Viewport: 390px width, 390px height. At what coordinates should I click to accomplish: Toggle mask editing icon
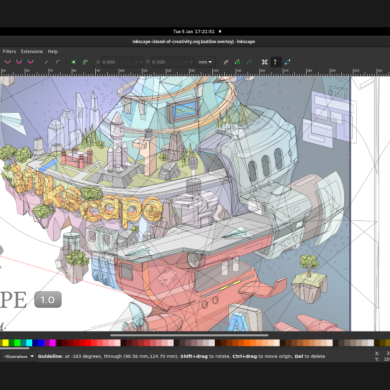click(249, 62)
